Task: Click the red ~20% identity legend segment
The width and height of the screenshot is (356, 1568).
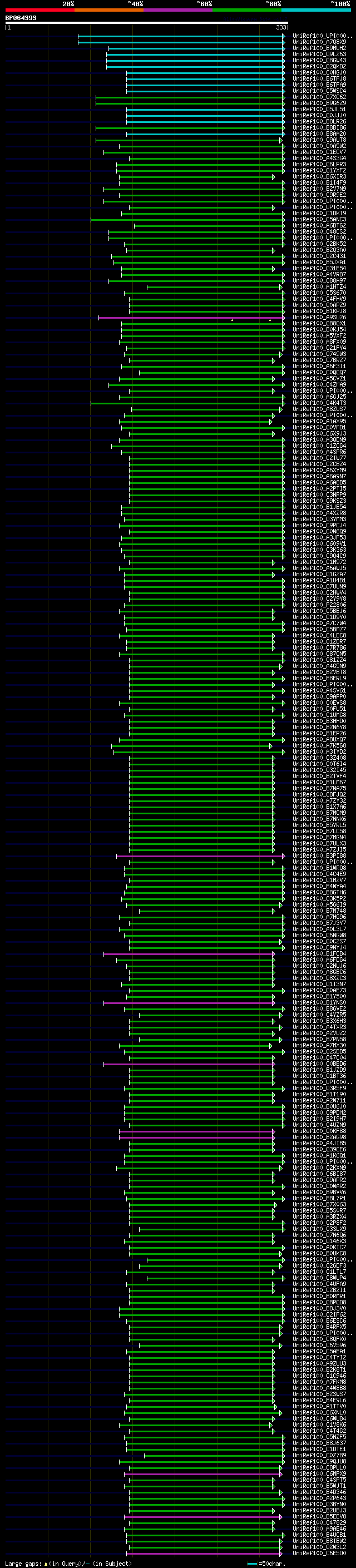Action: (x=39, y=10)
